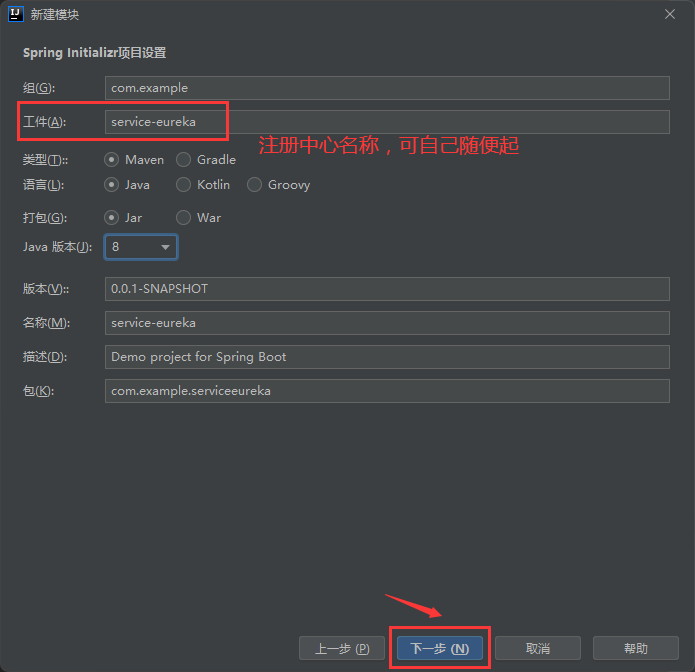Click the Name field with service-eureka

coord(386,323)
